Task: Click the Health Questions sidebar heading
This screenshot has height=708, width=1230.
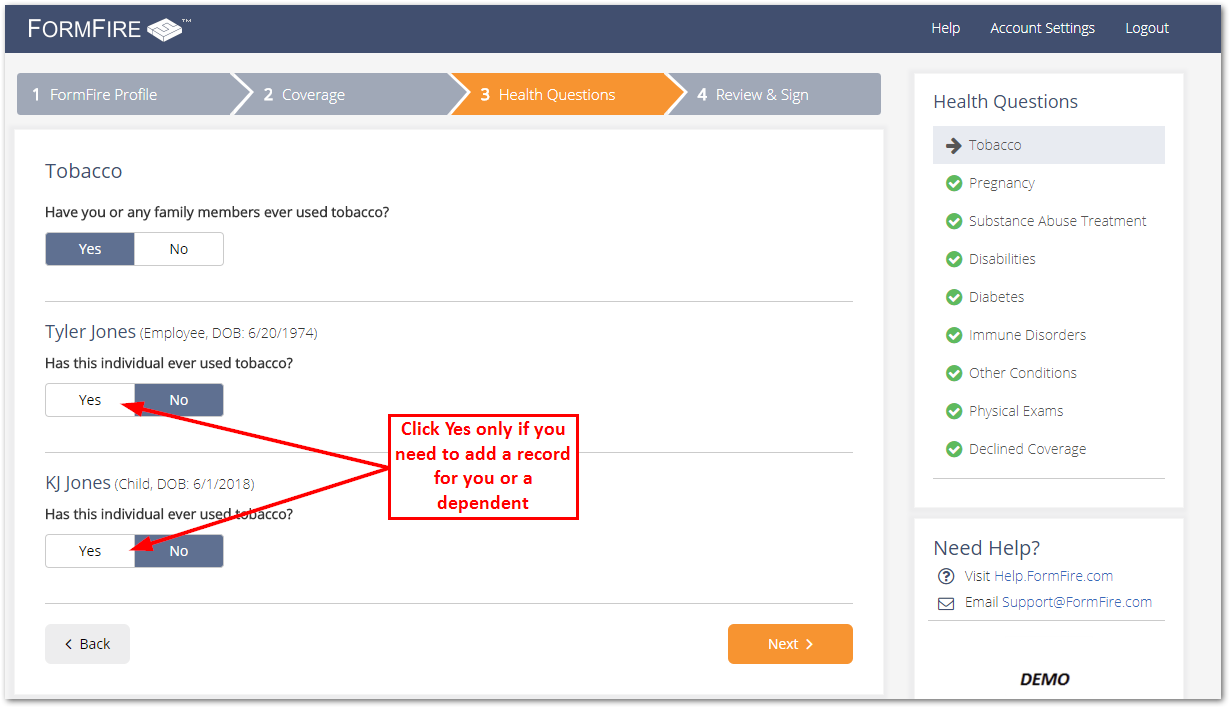Action: [x=1005, y=102]
